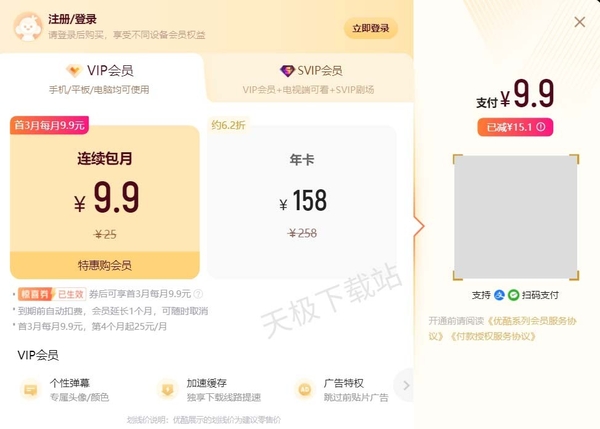Click the 广告特权 AD icon
This screenshot has height=429, width=600.
(305, 390)
